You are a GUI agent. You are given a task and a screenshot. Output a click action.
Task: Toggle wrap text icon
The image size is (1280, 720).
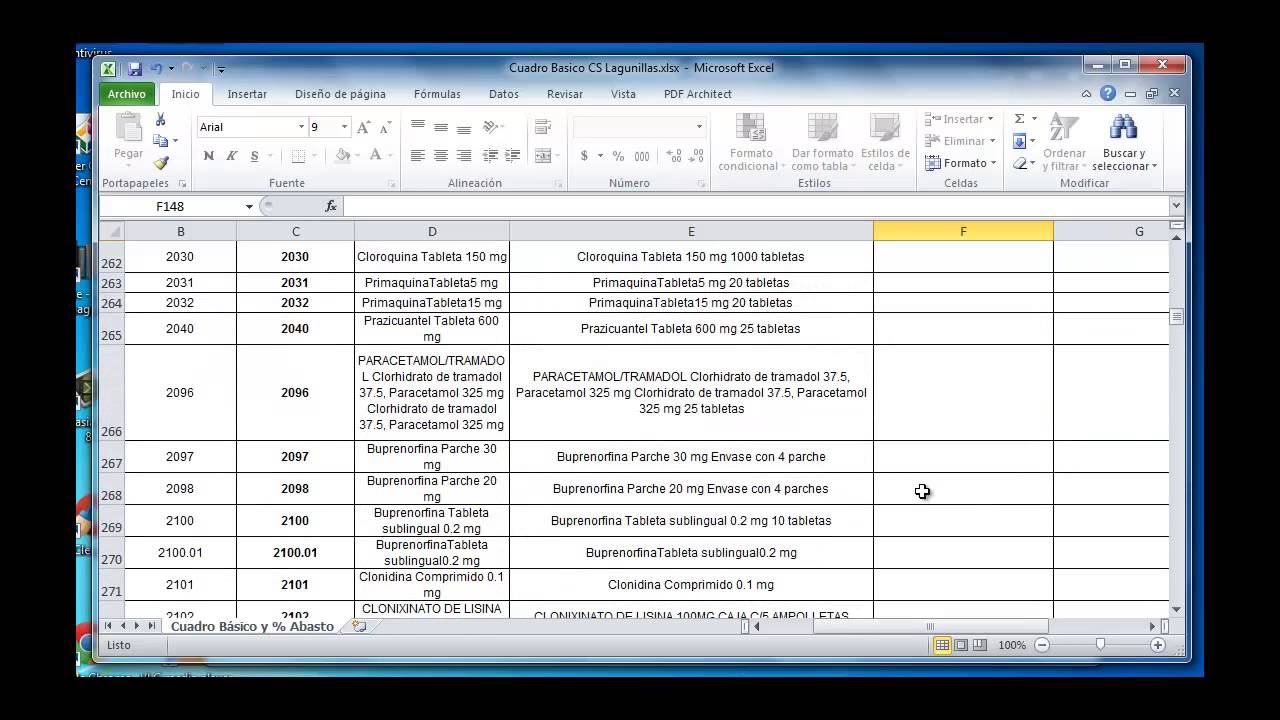(x=543, y=127)
